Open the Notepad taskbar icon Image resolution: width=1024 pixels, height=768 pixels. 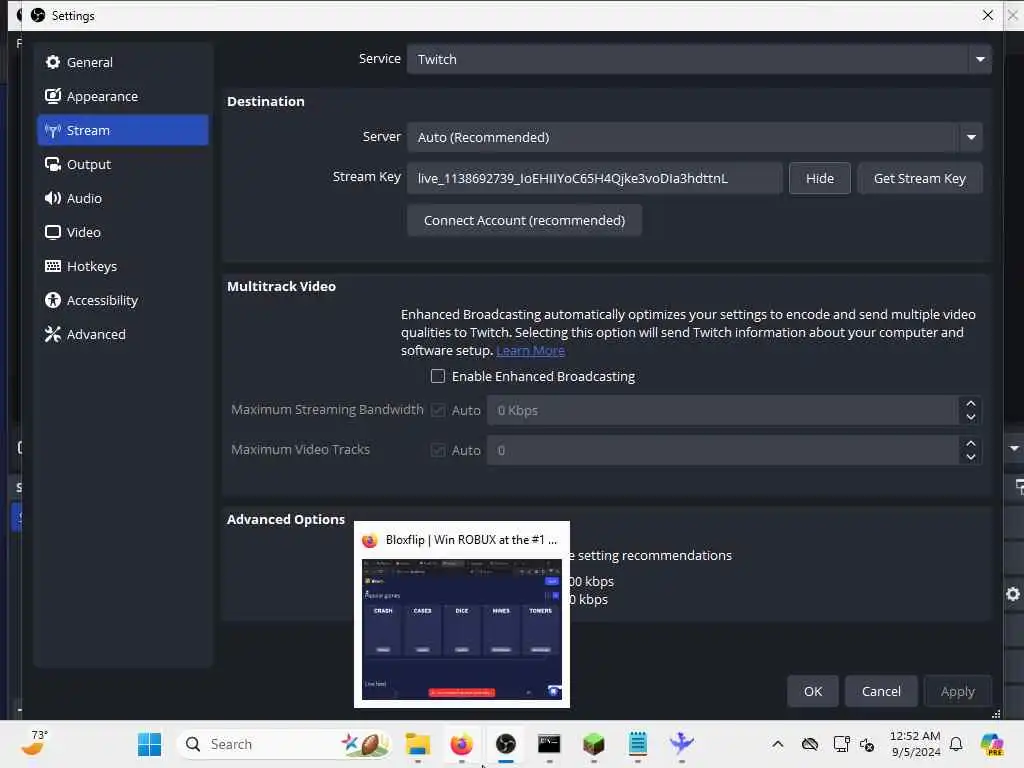click(637, 744)
